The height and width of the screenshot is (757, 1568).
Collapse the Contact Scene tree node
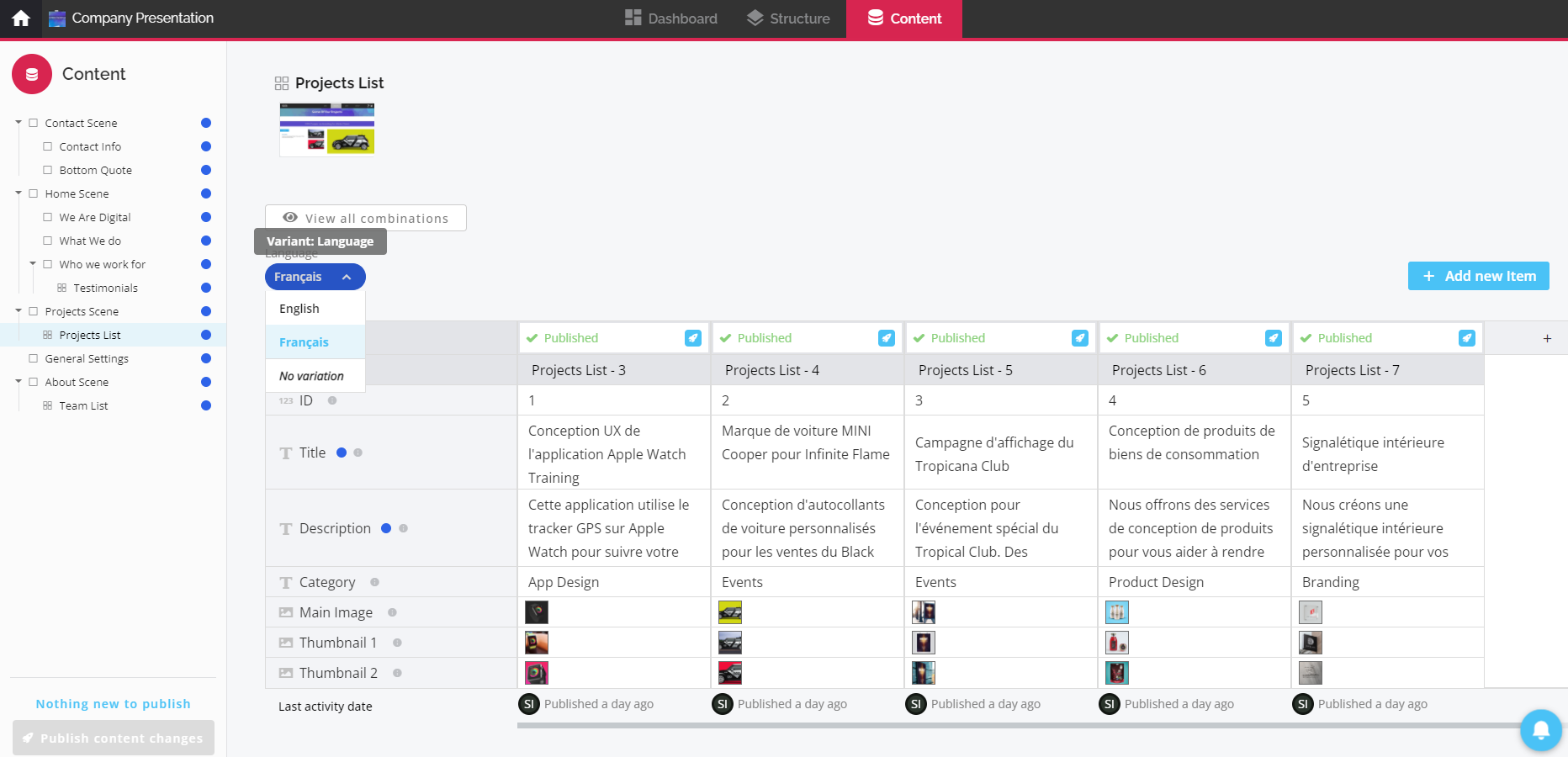19,123
